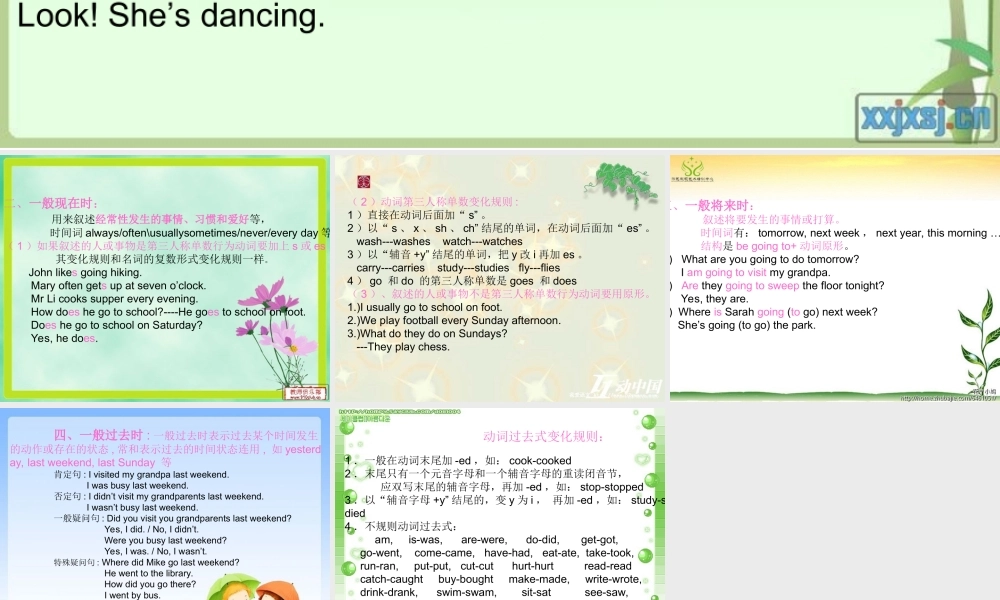Open the 一般现在时 slide thumbnail
This screenshot has width=1000, height=600.
click(x=165, y=278)
